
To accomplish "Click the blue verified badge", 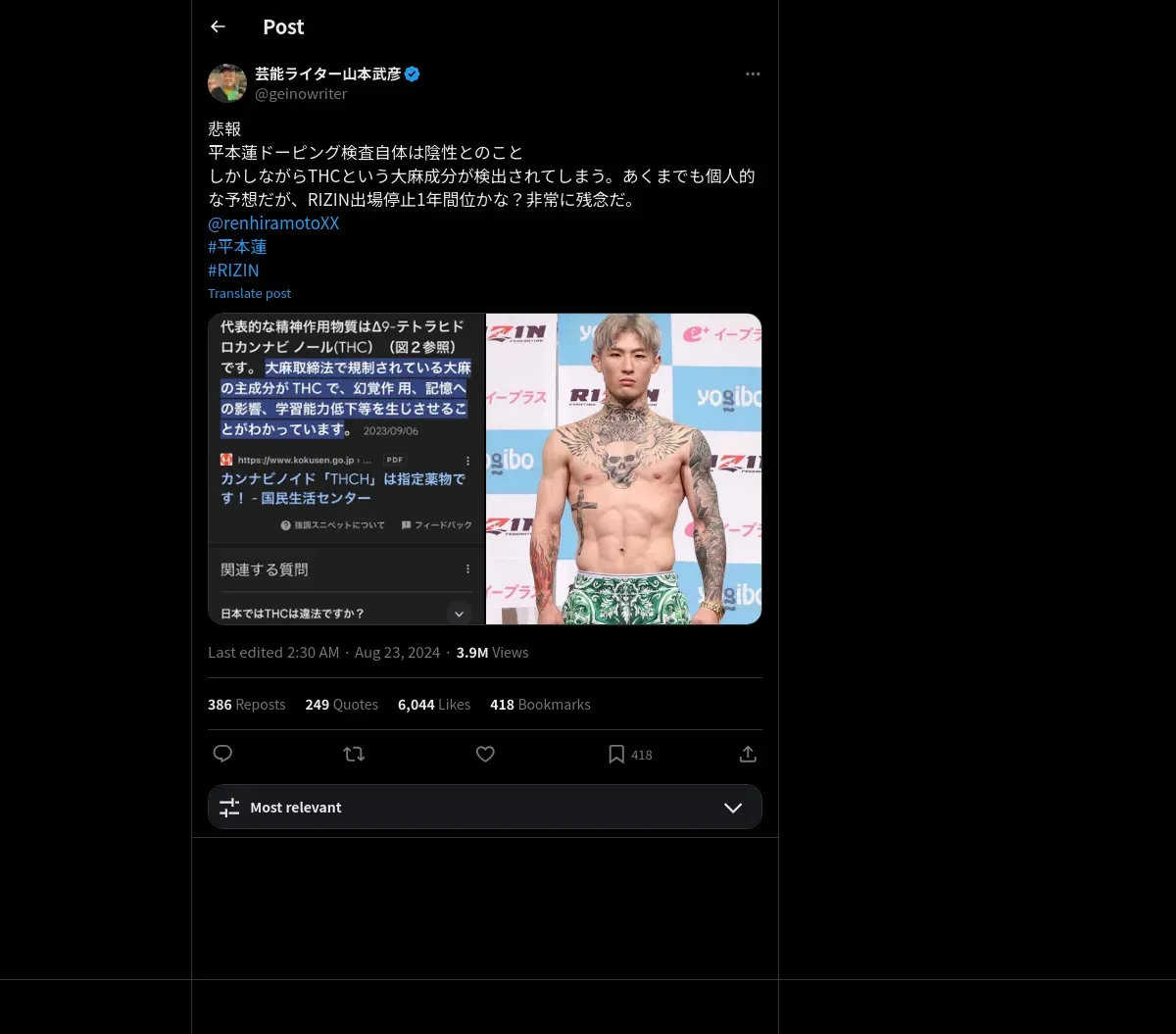I will click(x=413, y=74).
